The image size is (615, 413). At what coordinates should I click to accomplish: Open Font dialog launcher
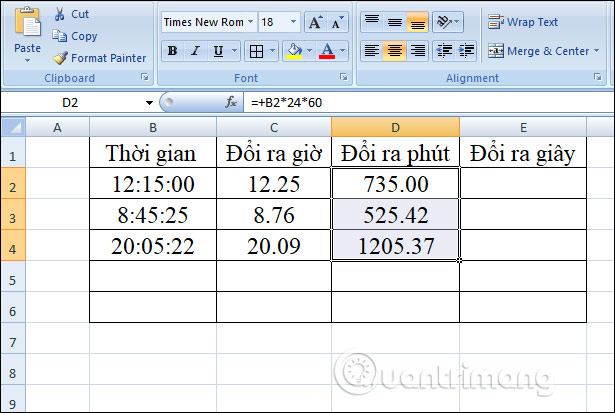(344, 77)
